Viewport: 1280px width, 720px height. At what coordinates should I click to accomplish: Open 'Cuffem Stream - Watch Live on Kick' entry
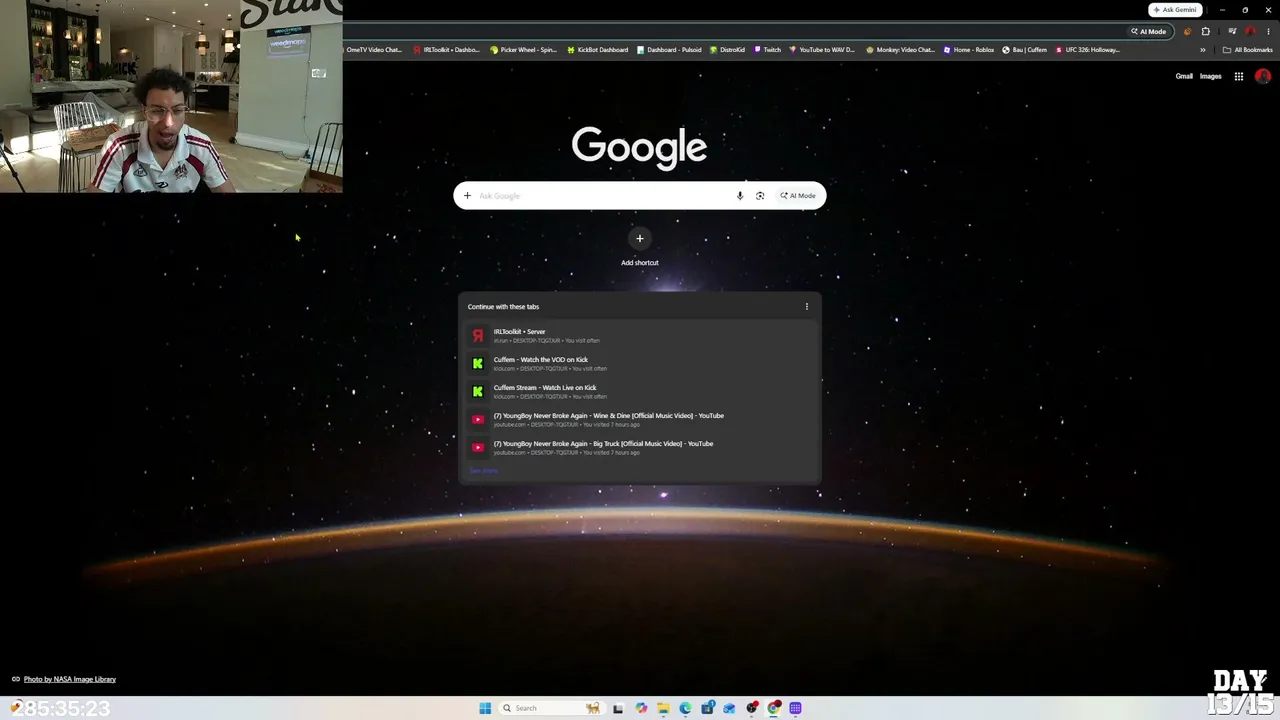(640, 391)
